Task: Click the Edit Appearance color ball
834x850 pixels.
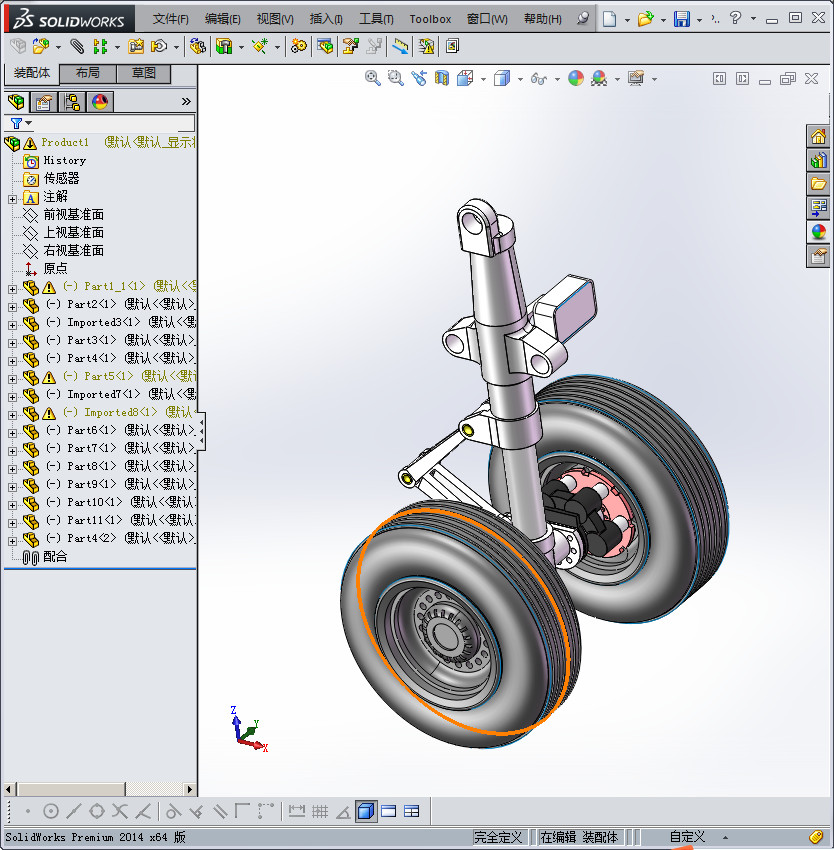Action: 576,79
